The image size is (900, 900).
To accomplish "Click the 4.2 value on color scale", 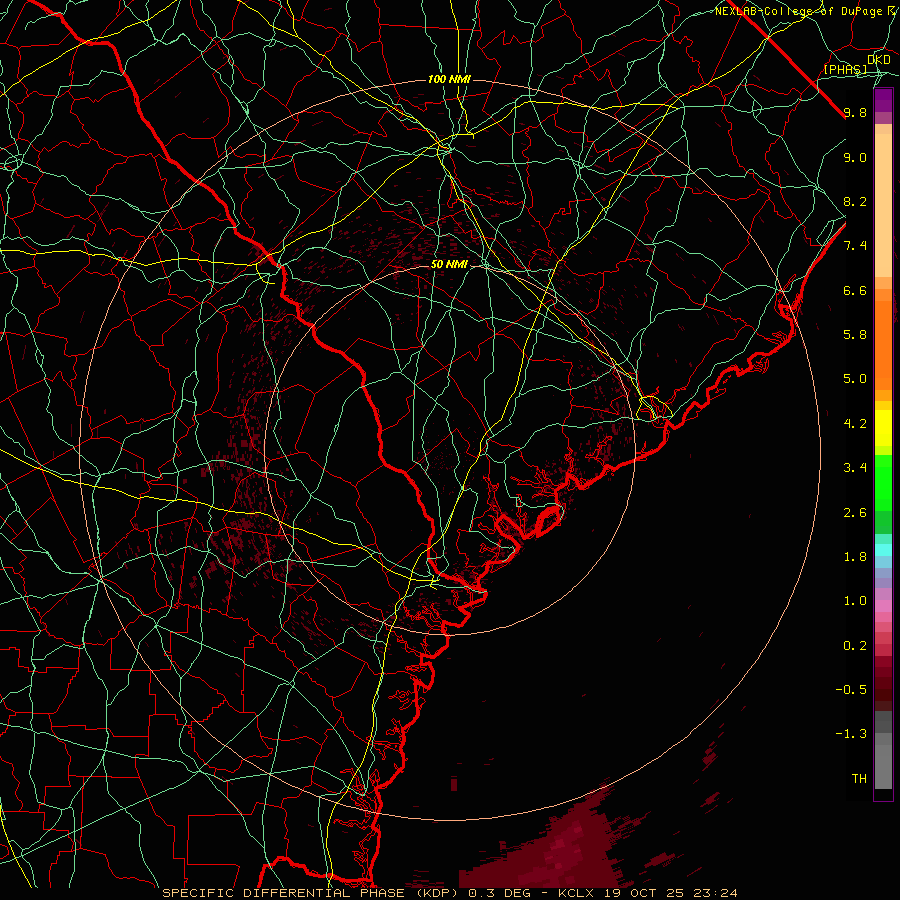I will click(855, 424).
